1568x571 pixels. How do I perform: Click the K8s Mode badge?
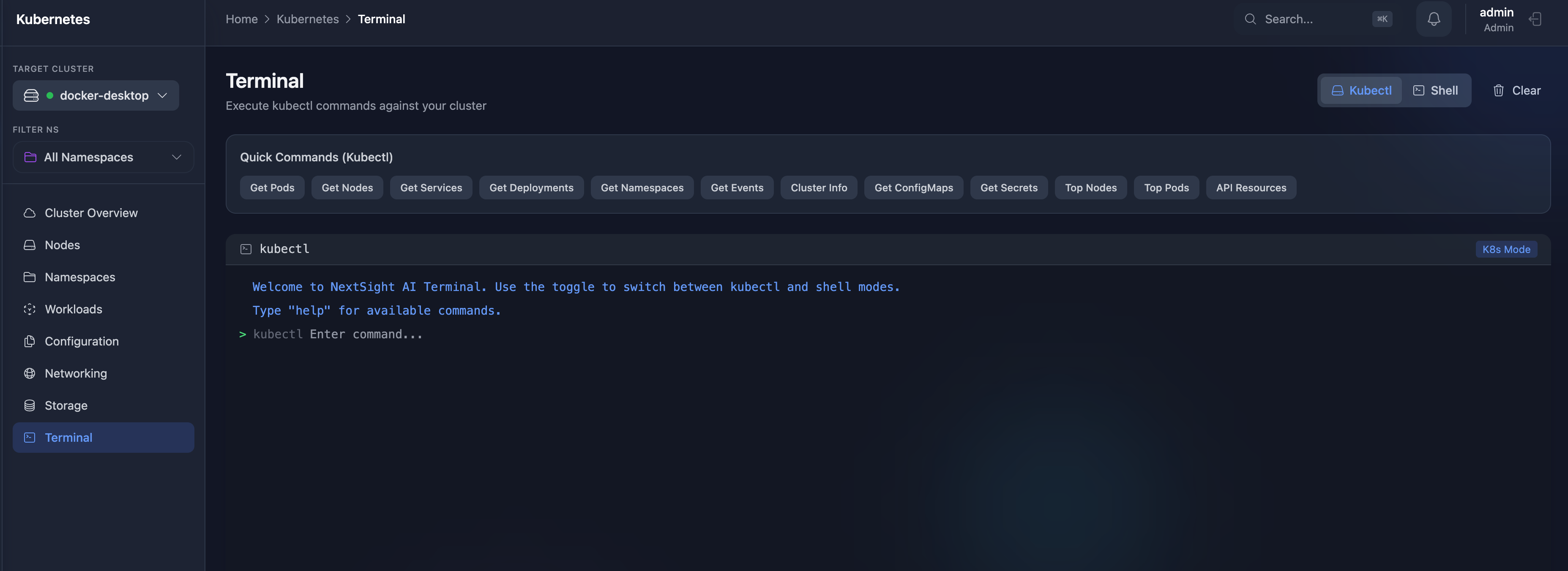1506,249
